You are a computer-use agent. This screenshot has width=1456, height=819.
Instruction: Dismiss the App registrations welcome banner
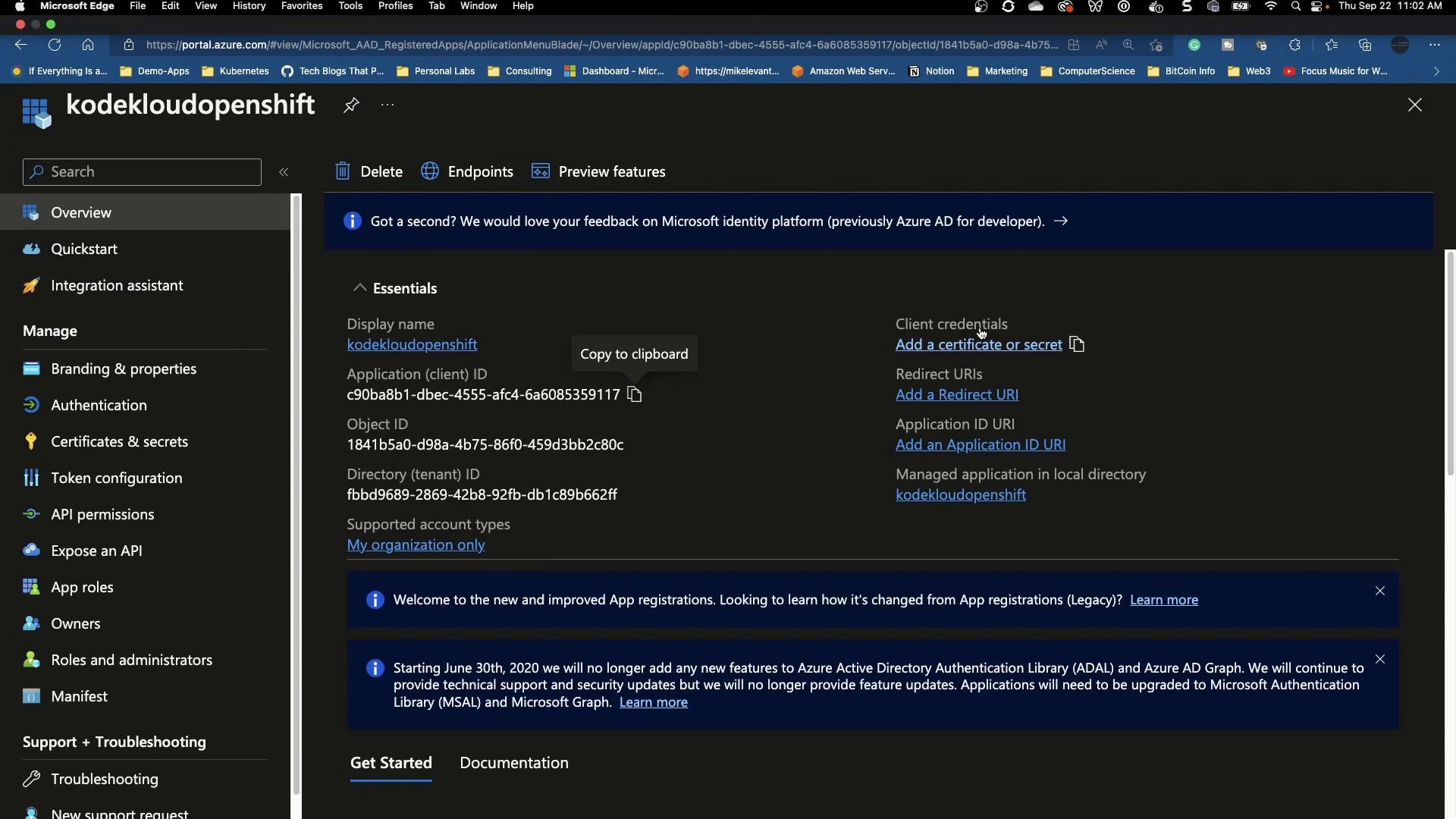point(1380,591)
